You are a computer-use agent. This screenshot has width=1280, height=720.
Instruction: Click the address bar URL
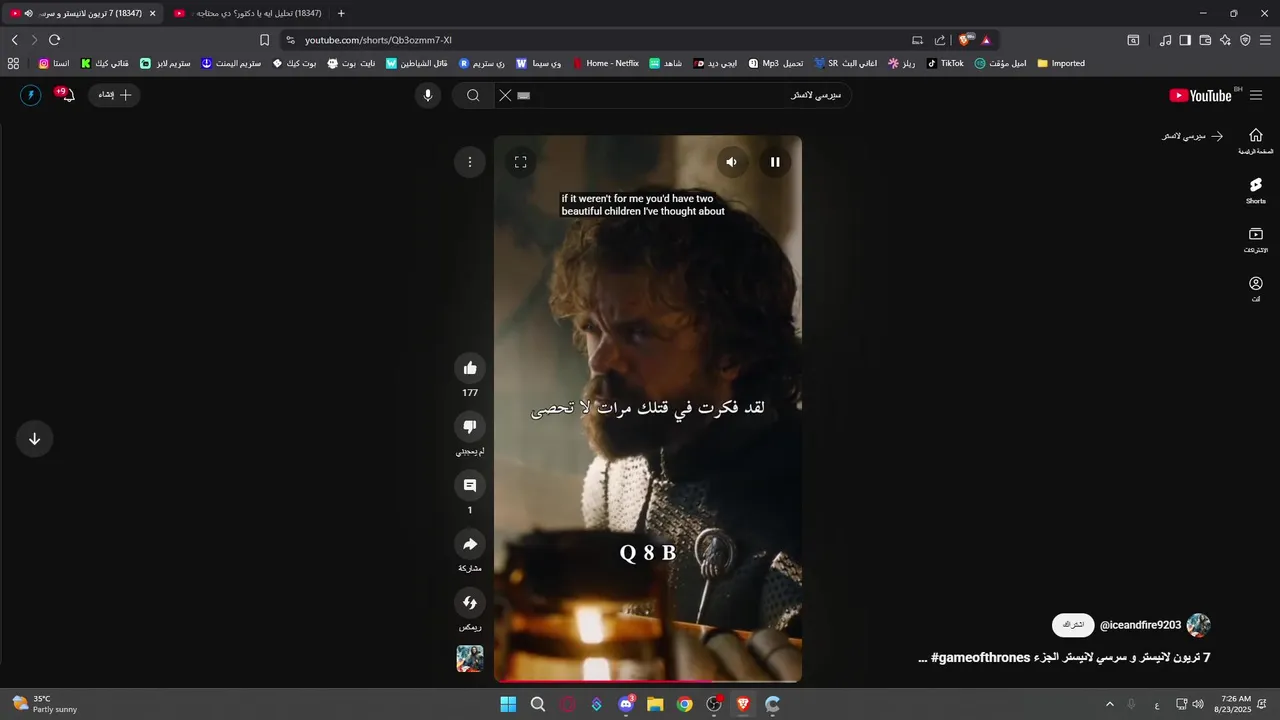(x=378, y=40)
